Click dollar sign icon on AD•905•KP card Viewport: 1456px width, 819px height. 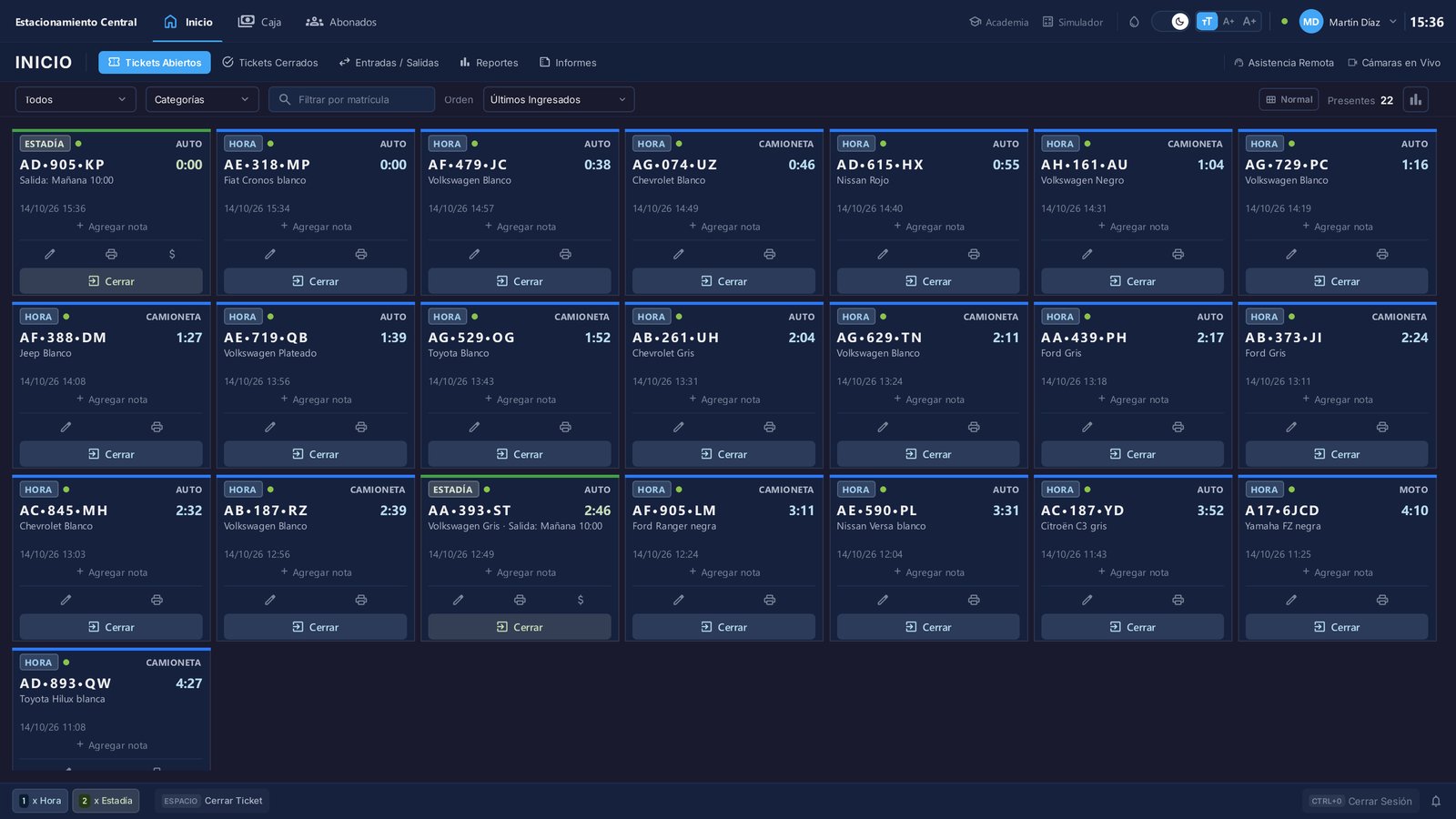coord(172,254)
